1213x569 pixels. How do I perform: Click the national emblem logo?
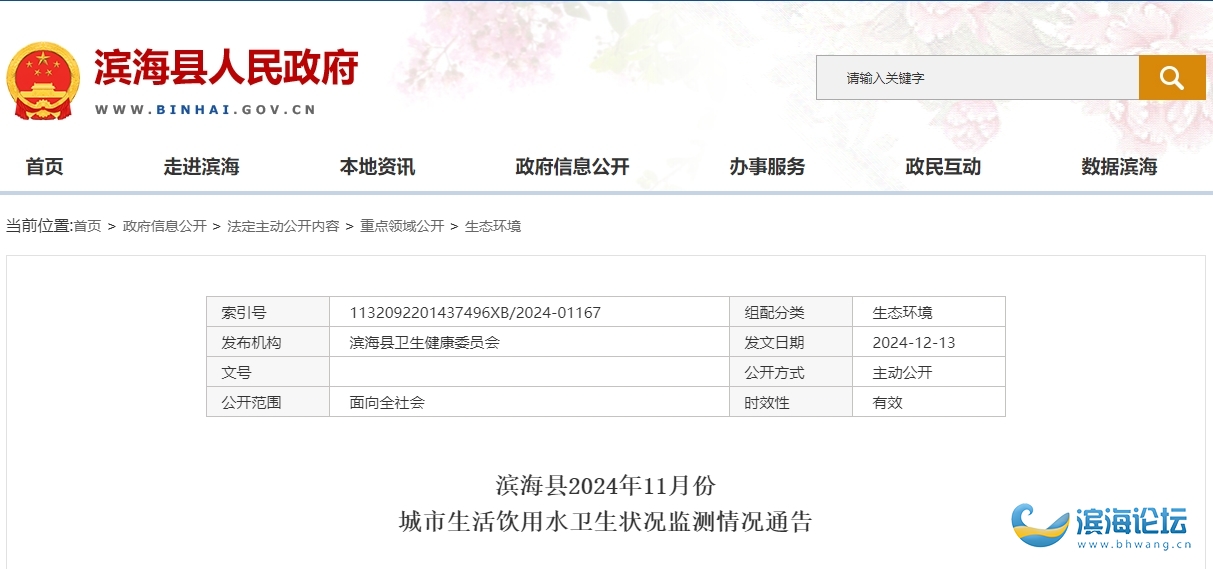43,81
